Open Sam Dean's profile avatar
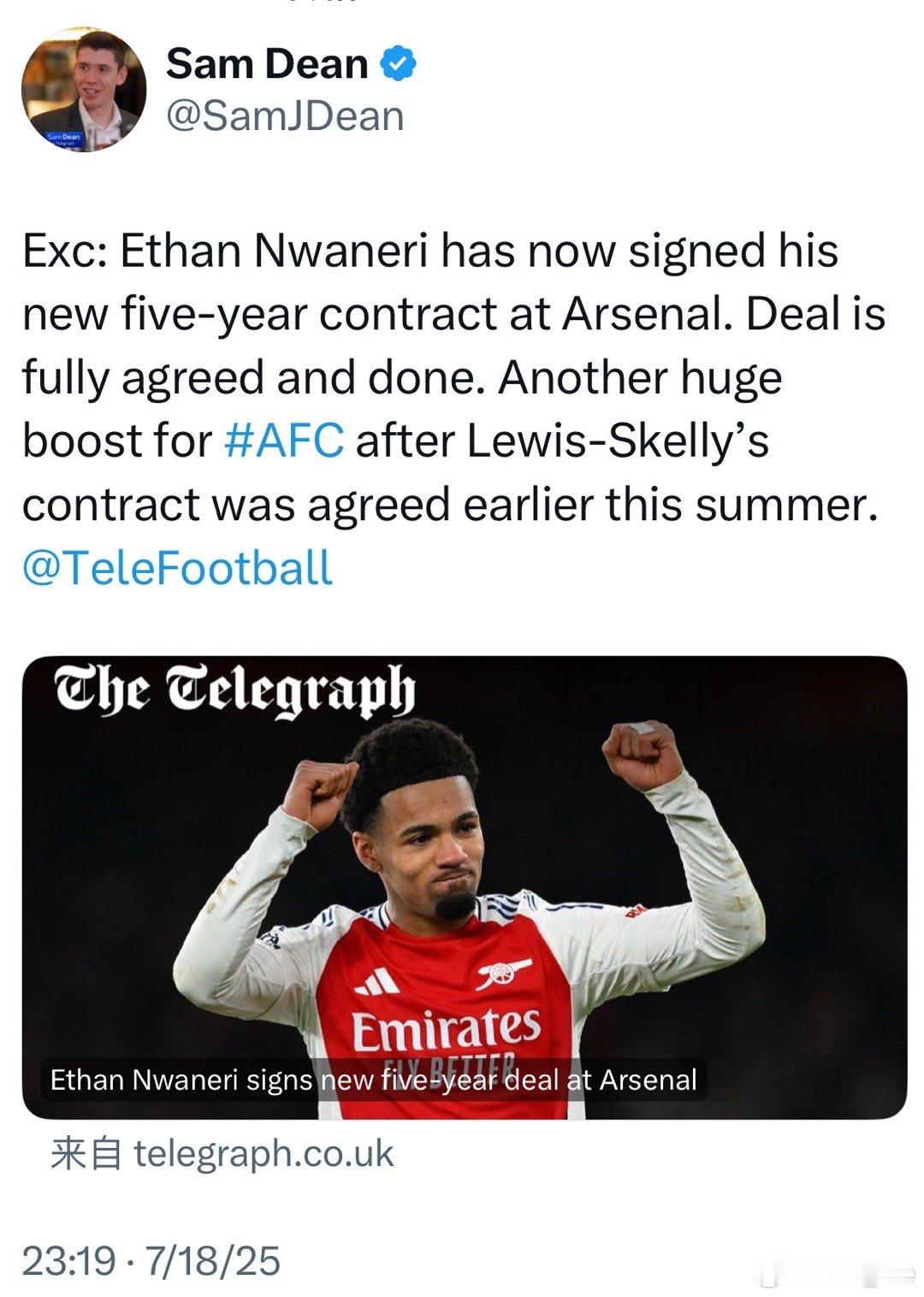This screenshot has height=1297, width=924. pos(83,90)
